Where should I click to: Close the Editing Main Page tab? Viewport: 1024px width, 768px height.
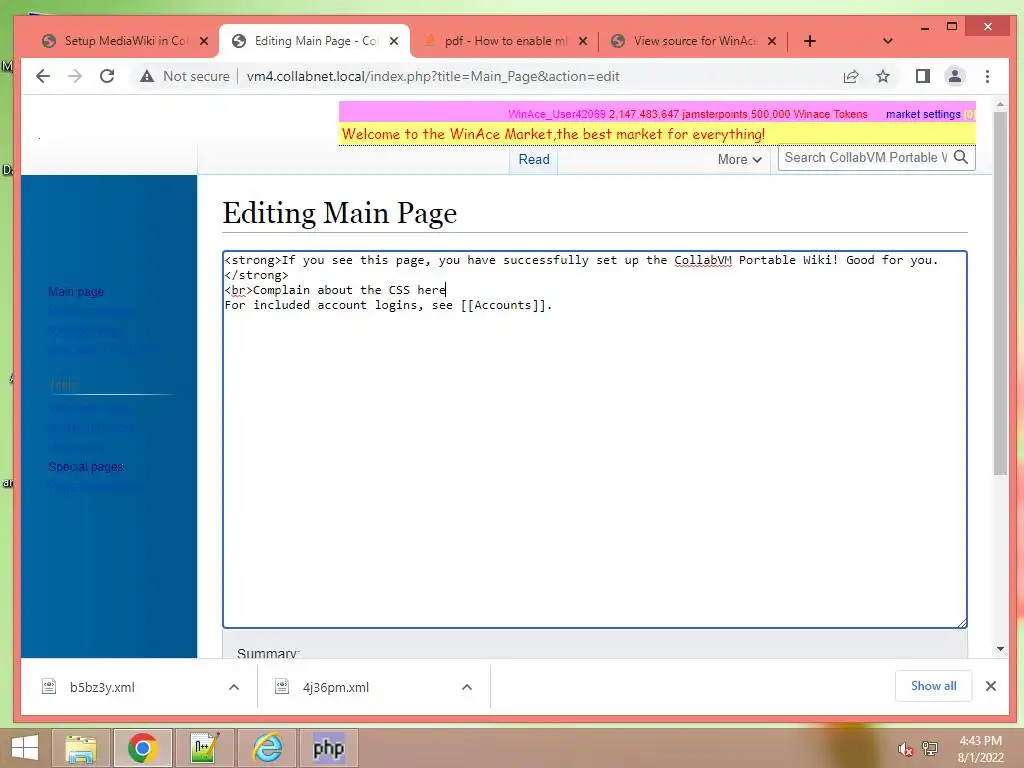pyautogui.click(x=394, y=41)
